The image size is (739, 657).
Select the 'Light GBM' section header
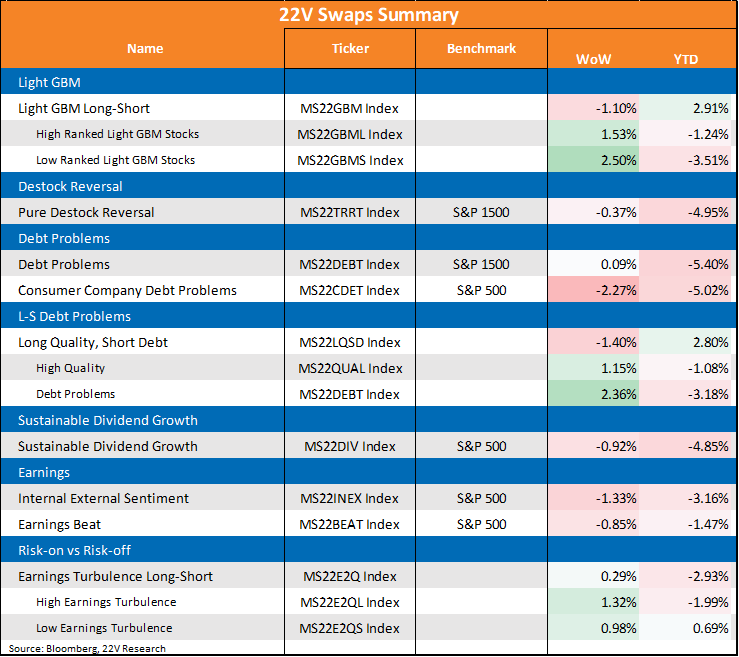pos(49,82)
